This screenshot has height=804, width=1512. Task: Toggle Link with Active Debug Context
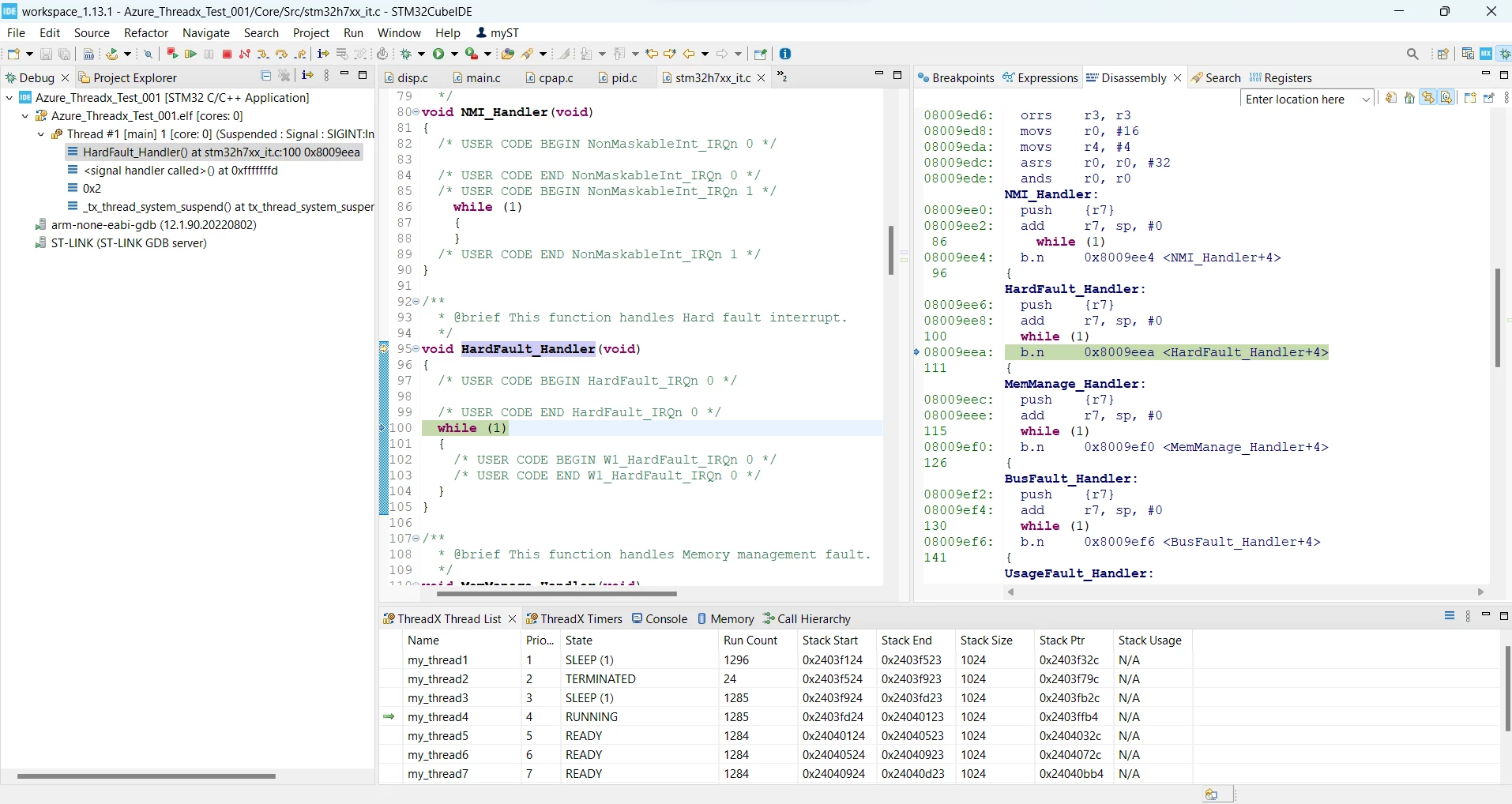click(x=1428, y=98)
